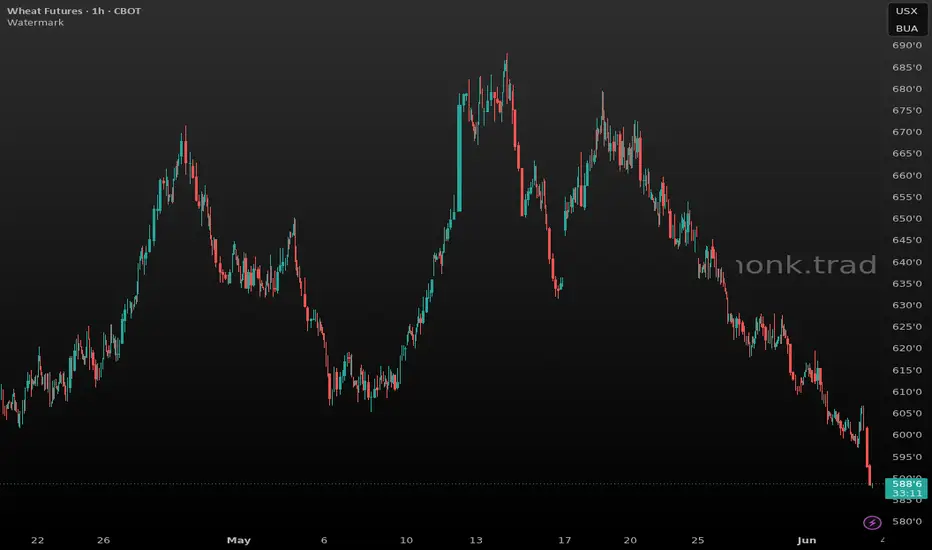
Task: Click the 22 date label on time axis
Action: click(37, 540)
